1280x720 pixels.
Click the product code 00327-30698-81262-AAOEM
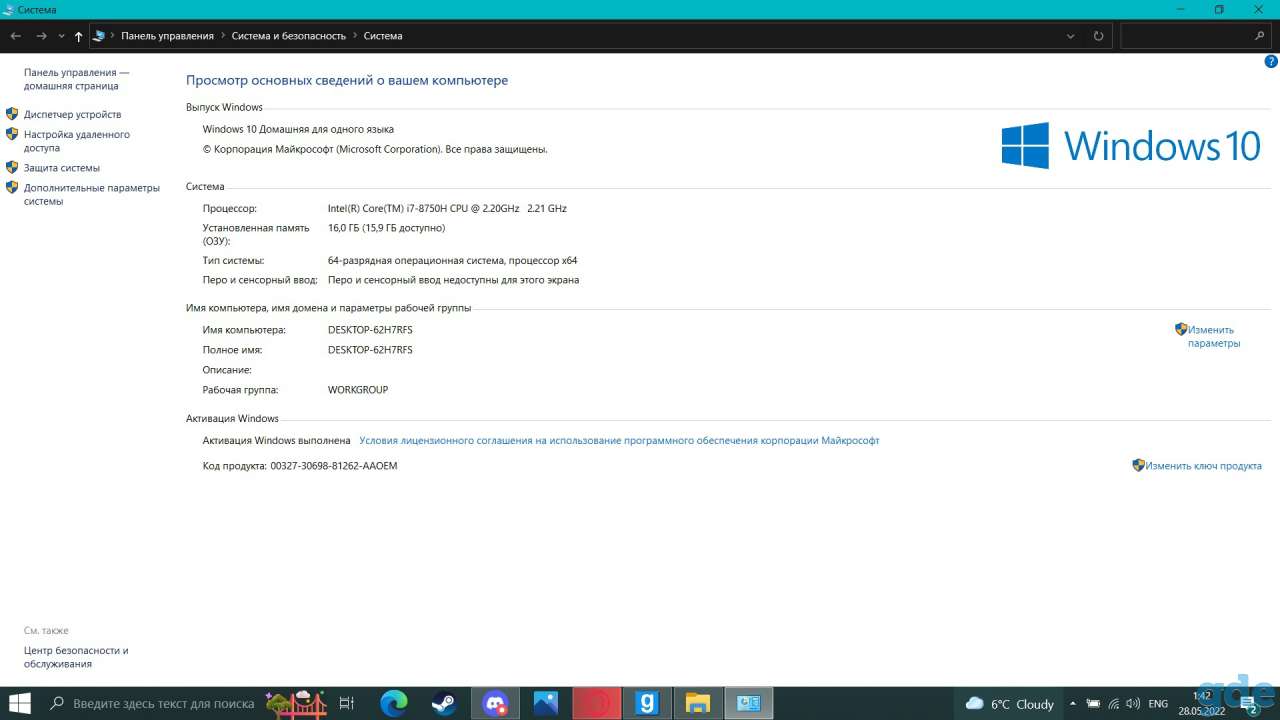pyautogui.click(x=334, y=466)
